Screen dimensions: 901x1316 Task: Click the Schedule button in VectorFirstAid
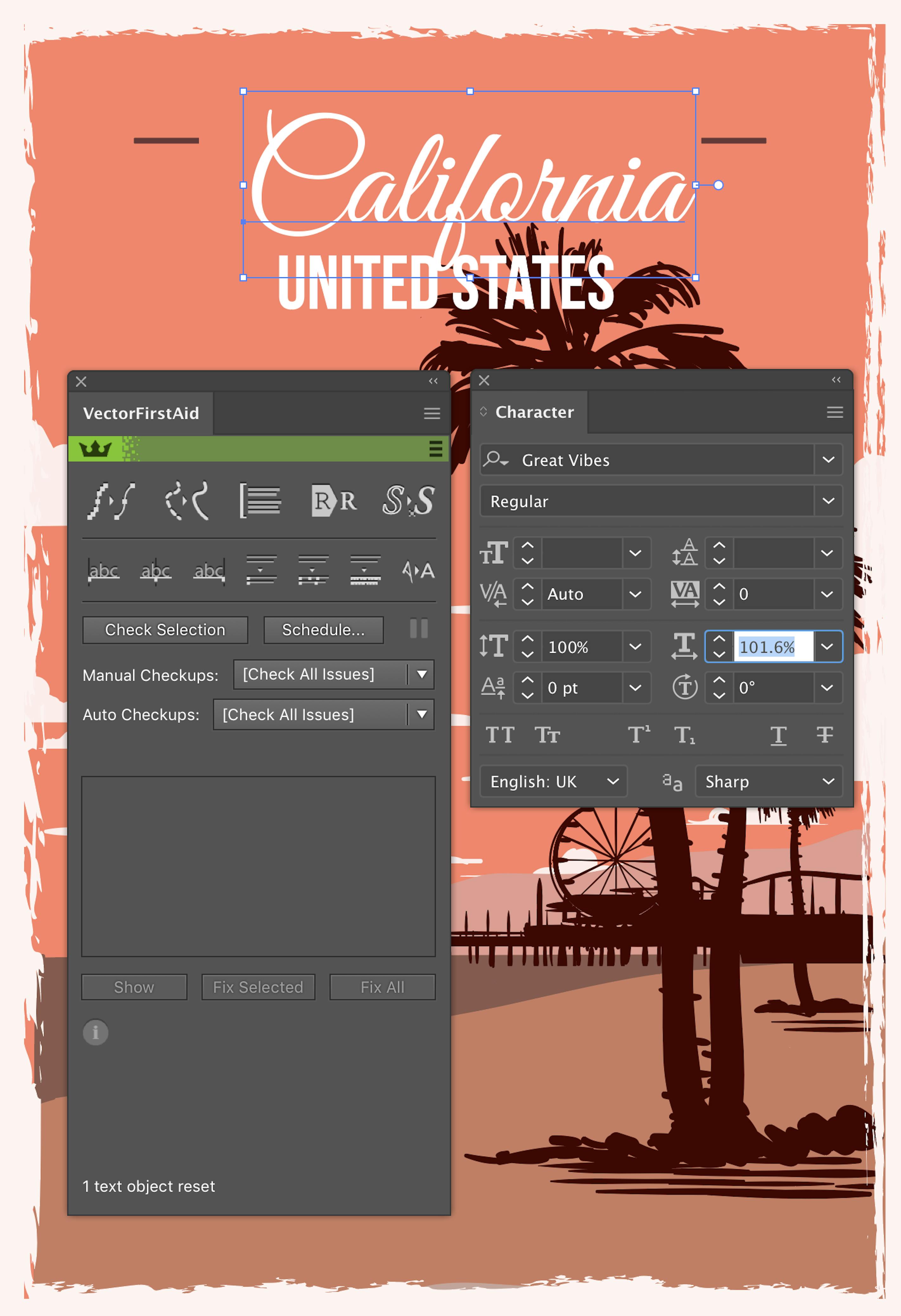coord(323,630)
